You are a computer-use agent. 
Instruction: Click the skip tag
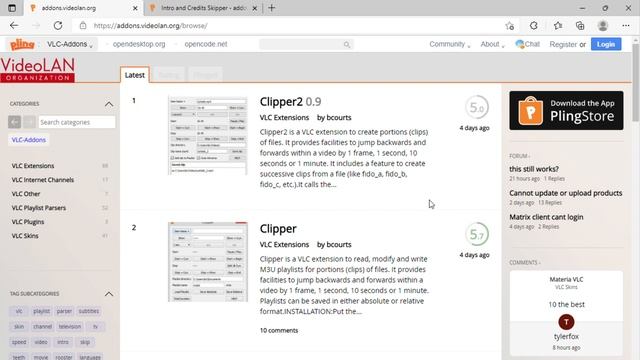click(85, 342)
